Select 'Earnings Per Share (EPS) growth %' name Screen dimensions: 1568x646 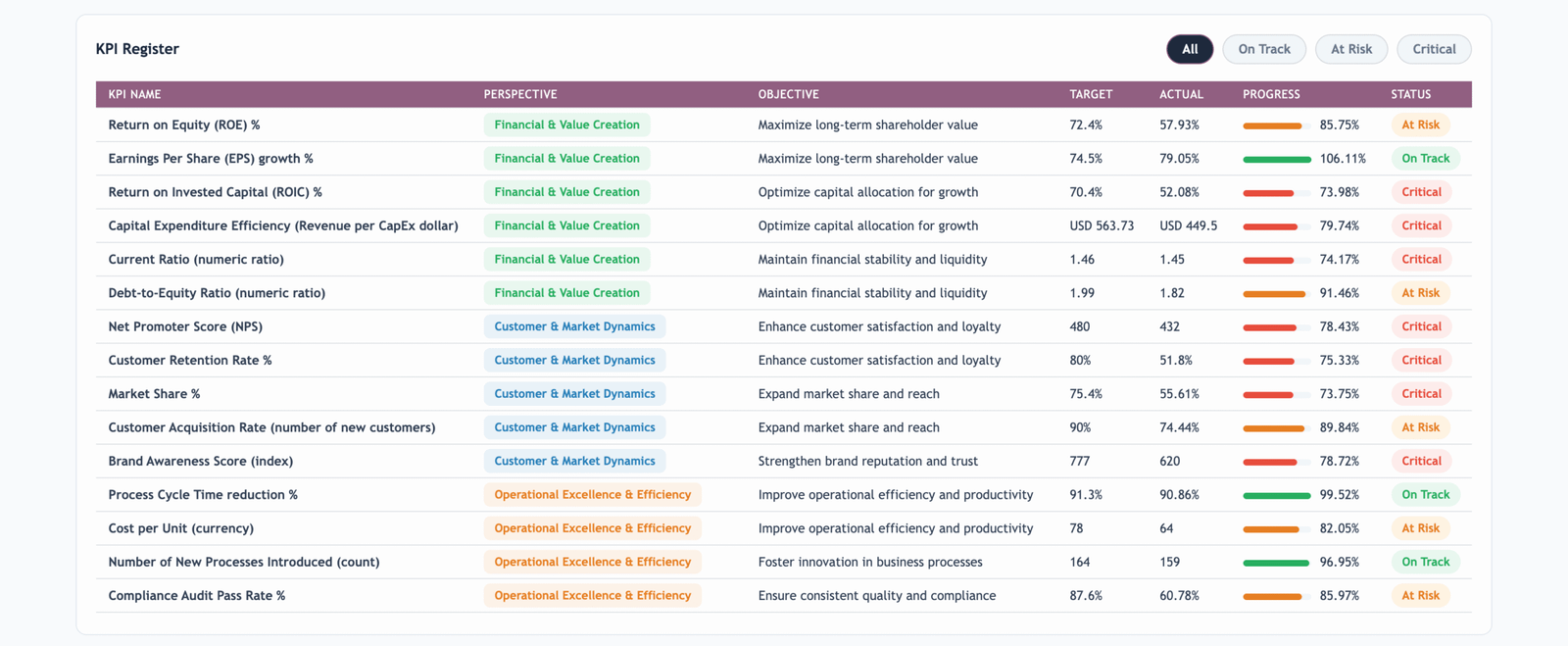click(x=211, y=158)
